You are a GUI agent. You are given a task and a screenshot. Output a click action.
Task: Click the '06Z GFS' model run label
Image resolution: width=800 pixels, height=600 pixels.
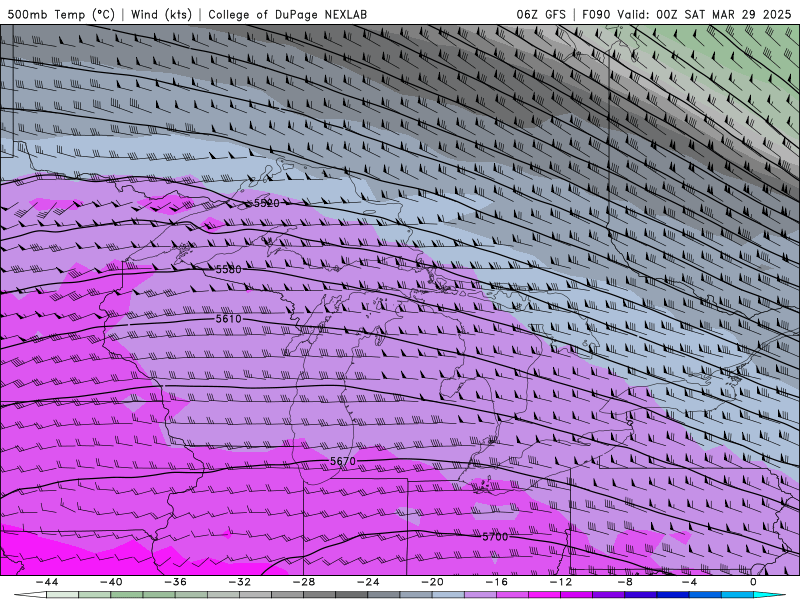coord(541,14)
